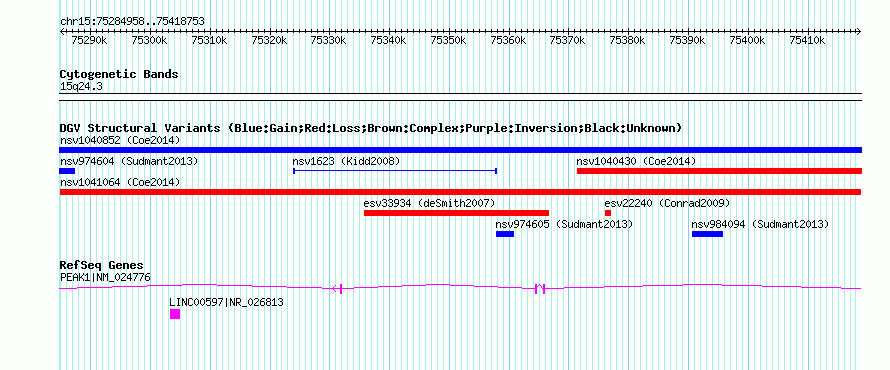Image resolution: width=890 pixels, height=370 pixels.
Task: Click the 75410k ruler tick label
Action: [808, 40]
